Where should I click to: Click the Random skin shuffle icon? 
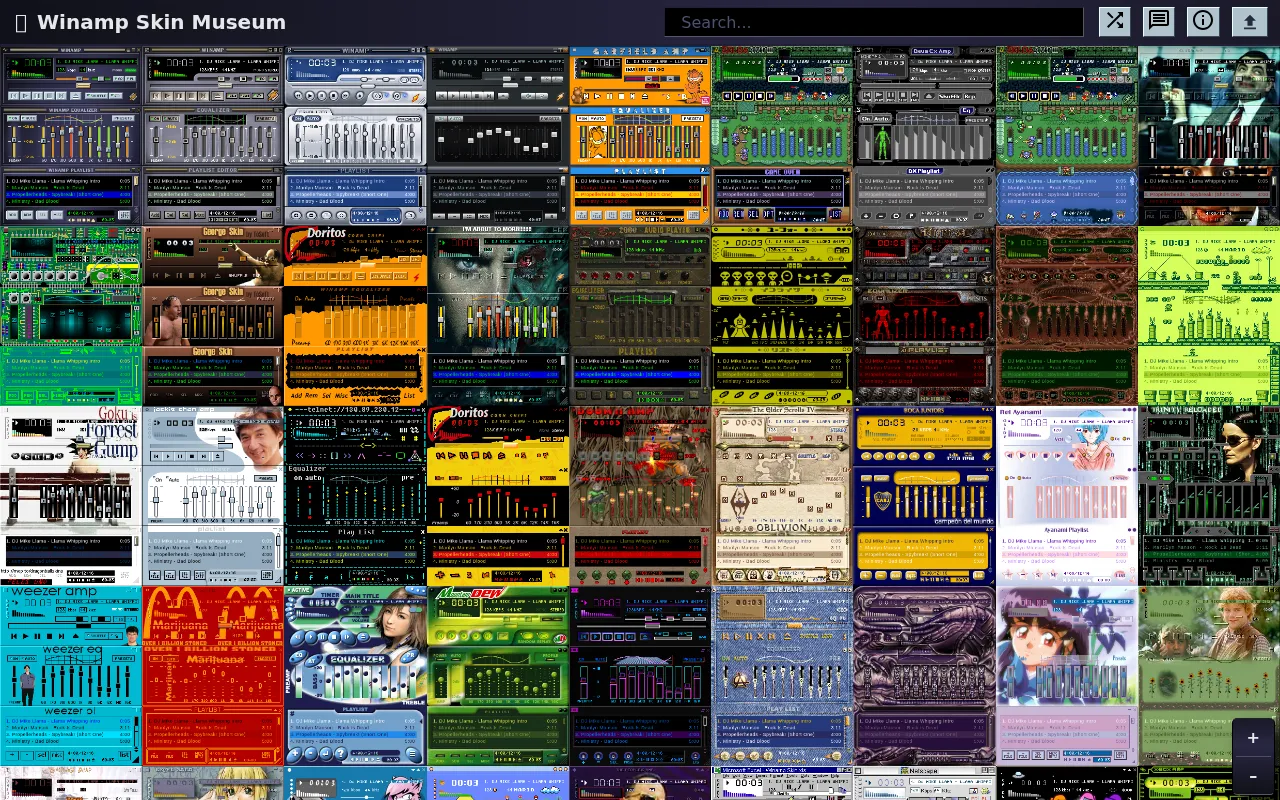click(x=1114, y=21)
